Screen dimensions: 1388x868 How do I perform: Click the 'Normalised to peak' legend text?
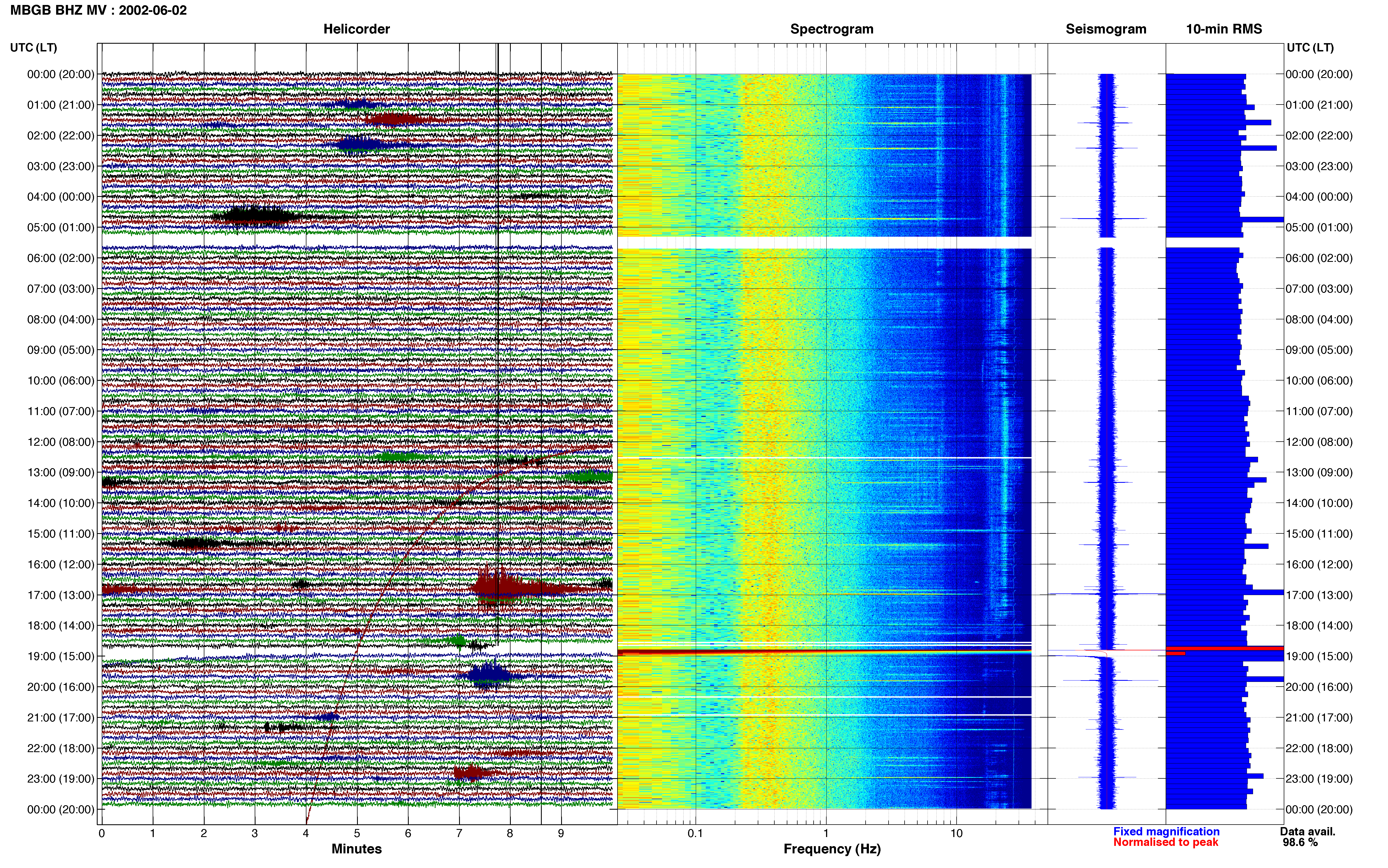pos(1165,843)
